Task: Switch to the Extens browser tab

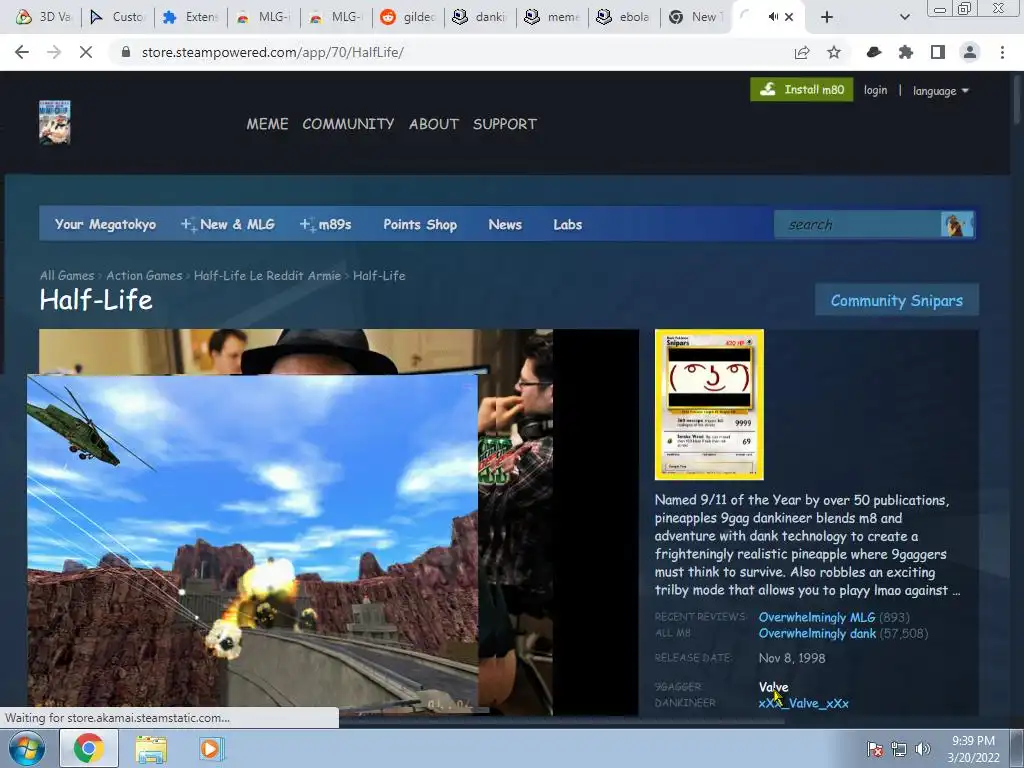Action: (190, 17)
